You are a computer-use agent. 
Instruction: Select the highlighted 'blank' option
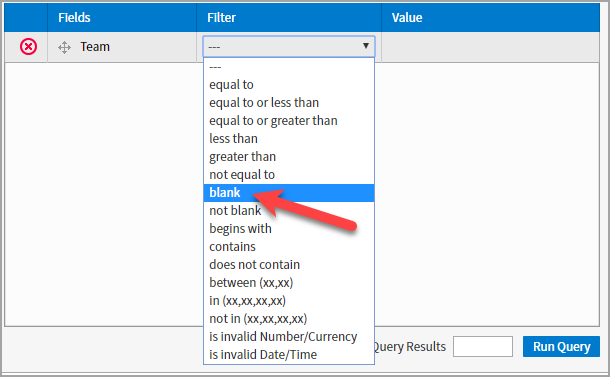[289, 193]
